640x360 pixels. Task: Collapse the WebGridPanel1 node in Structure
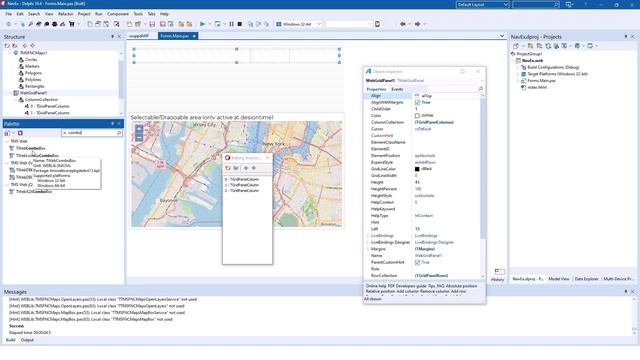tap(11, 93)
